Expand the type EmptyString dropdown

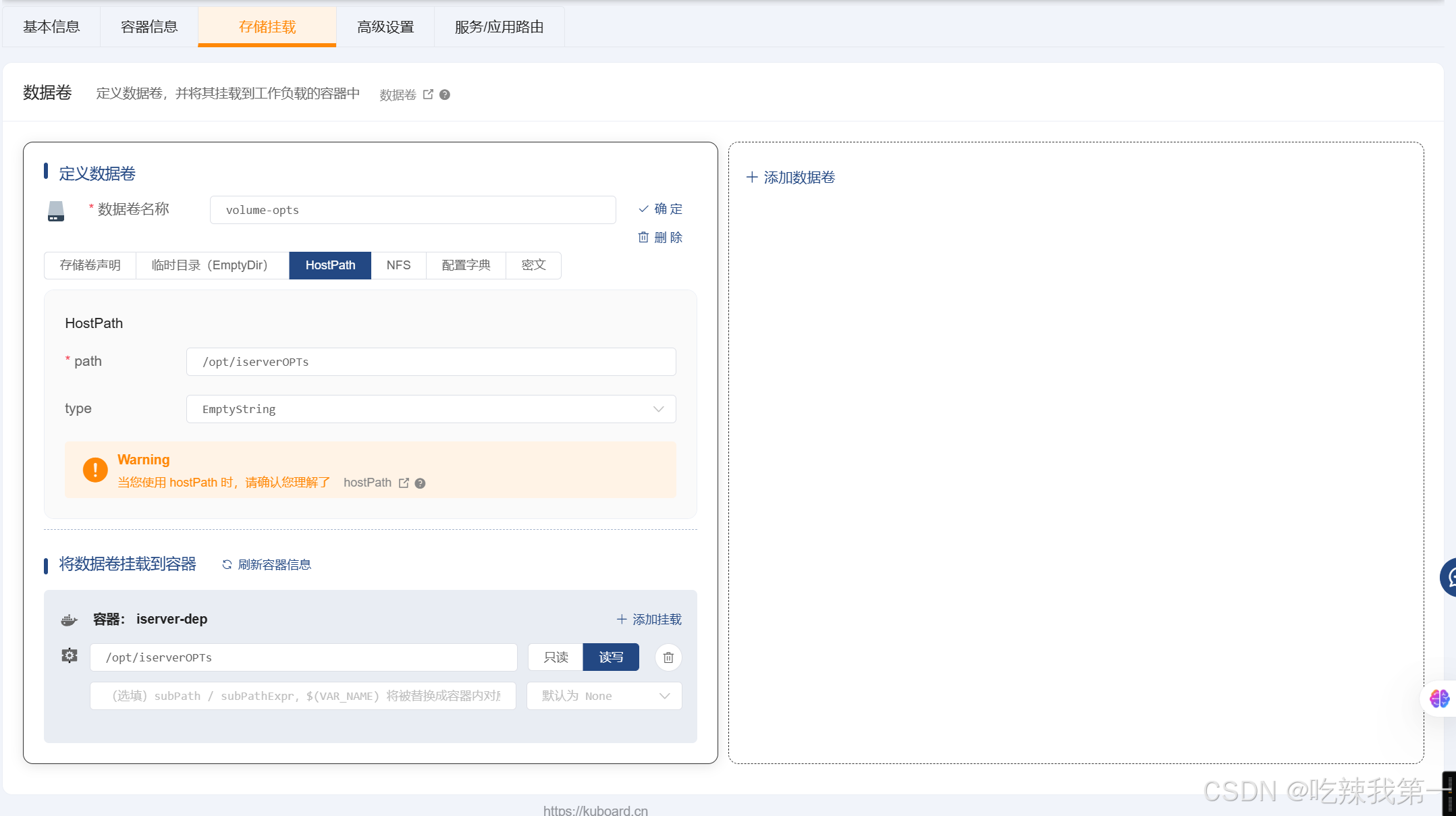(431, 409)
